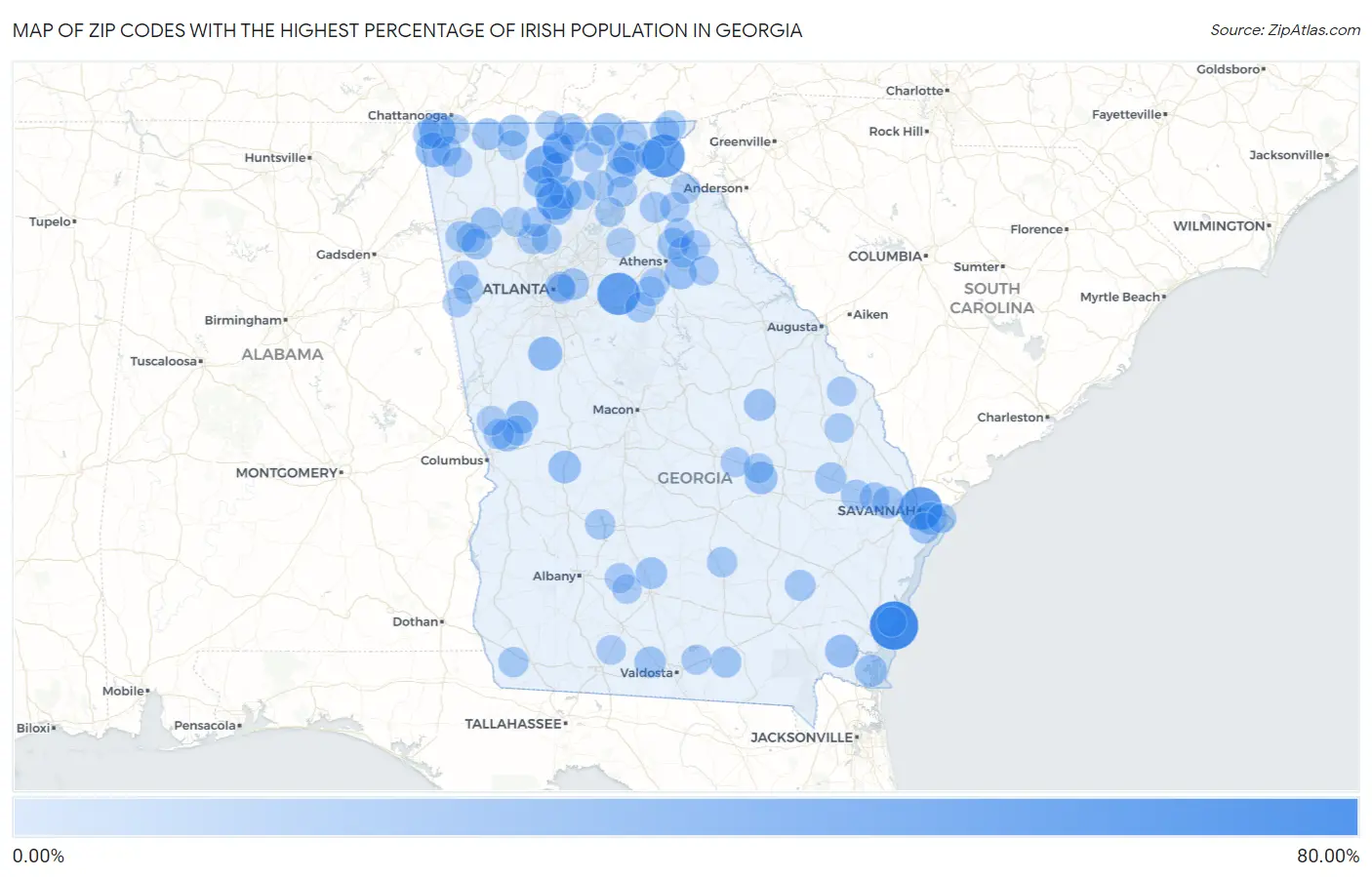Click the Fayetteville city label
The image size is (1372, 877).
[x=1127, y=115]
